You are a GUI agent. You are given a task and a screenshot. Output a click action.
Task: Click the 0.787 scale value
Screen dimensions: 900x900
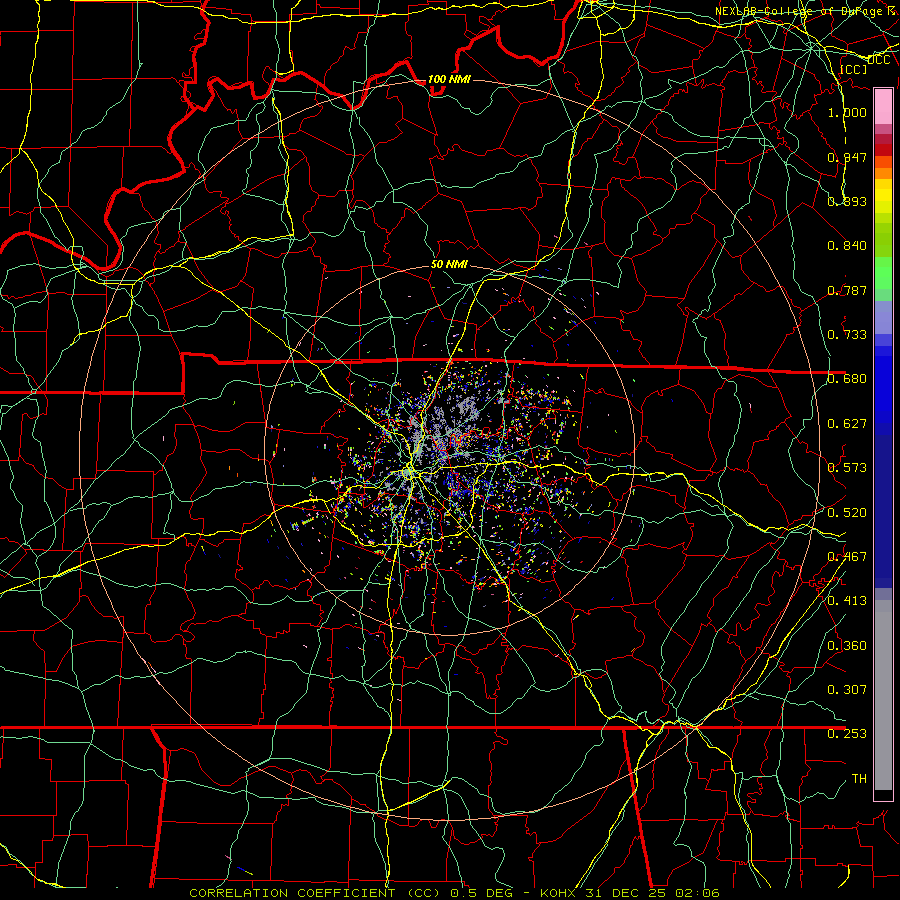(847, 290)
